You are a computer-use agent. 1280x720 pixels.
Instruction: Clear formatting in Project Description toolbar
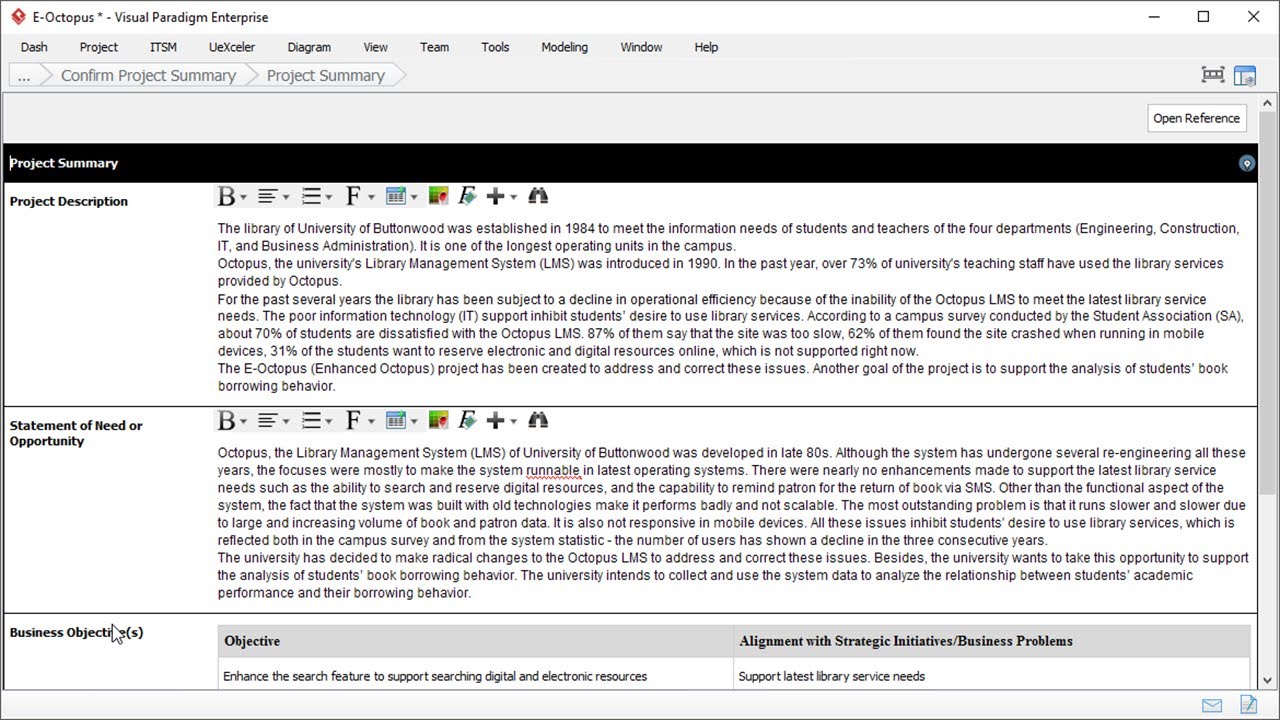[x=467, y=196]
